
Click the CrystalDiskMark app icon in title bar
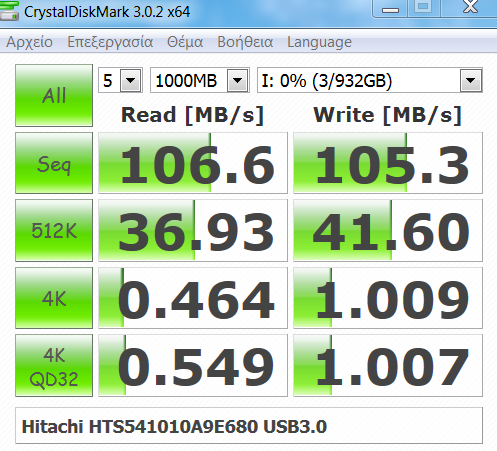(9, 11)
